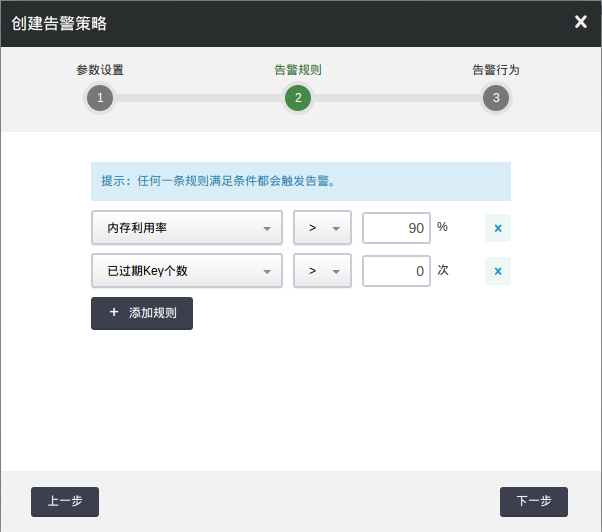
Task: Expand the operator dropdown for 内存利用率 rule
Action: [x=322, y=228]
